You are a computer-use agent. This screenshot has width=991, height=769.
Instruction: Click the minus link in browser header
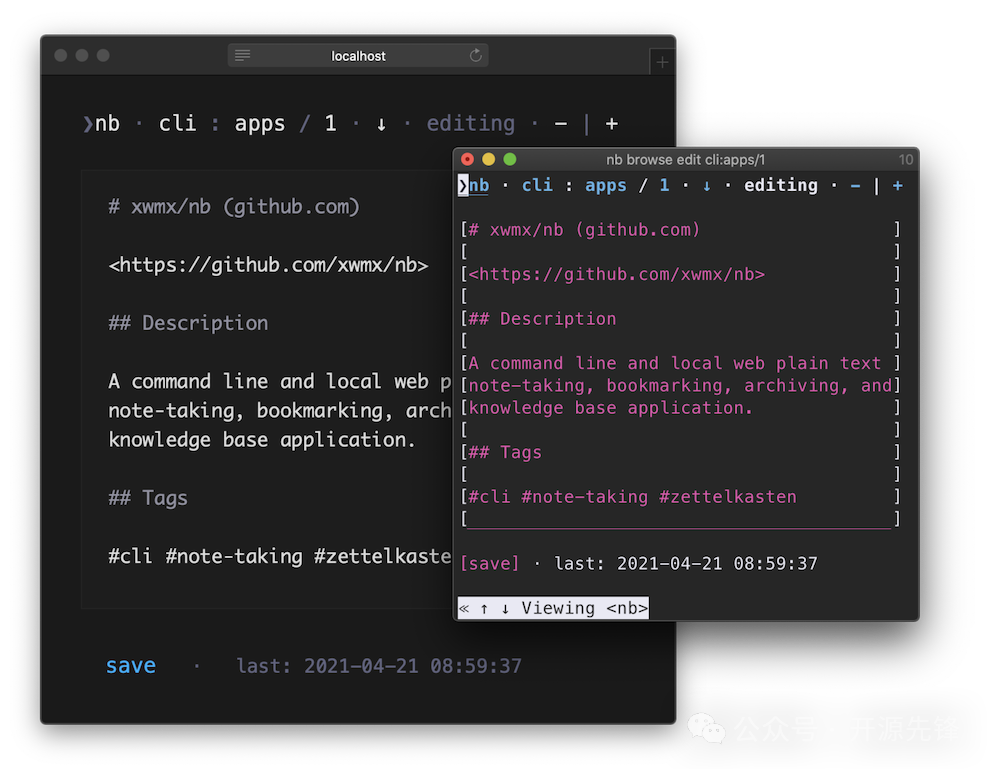561,124
